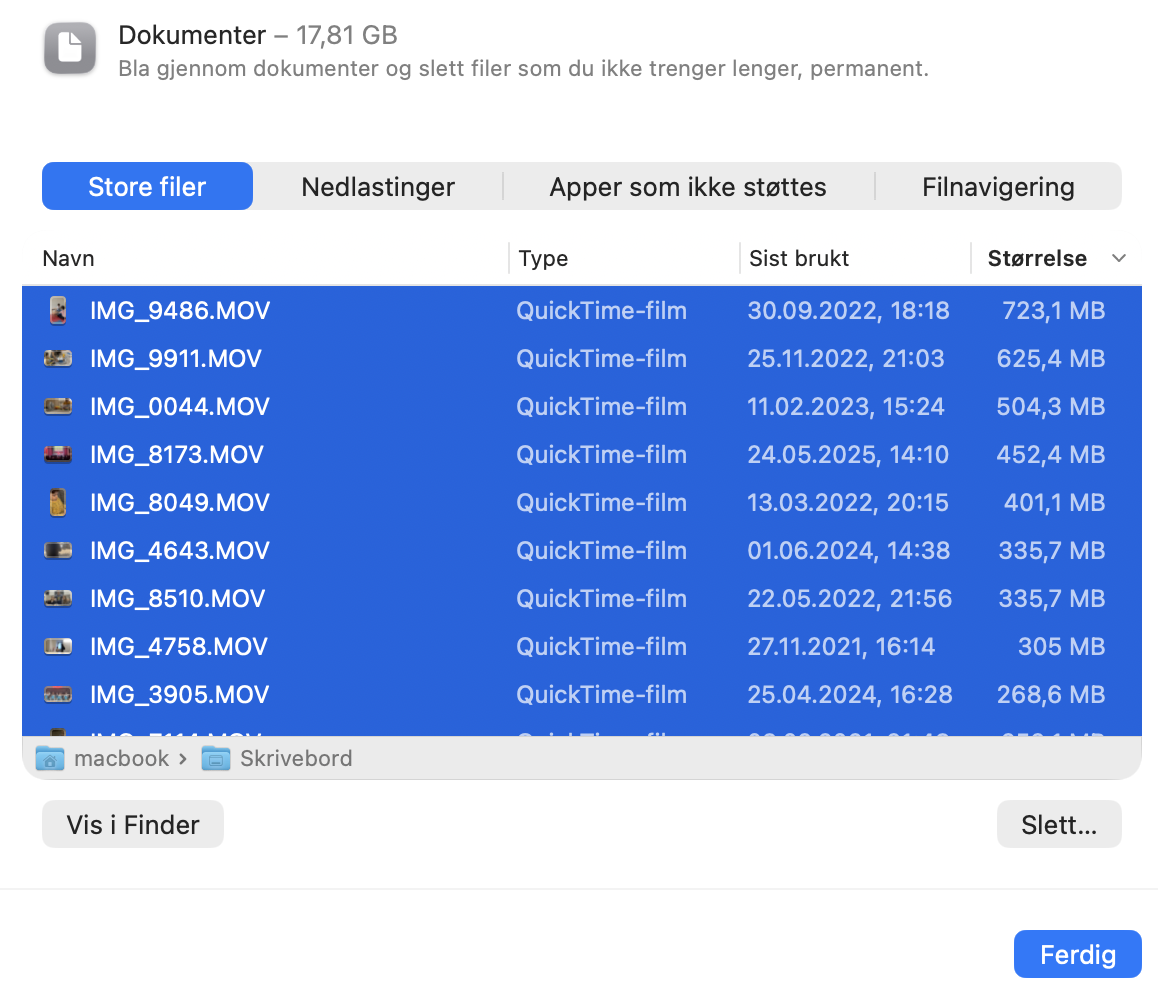Select the file name IMG_8049.MOV
The height and width of the screenshot is (996, 1158).
[x=180, y=503]
